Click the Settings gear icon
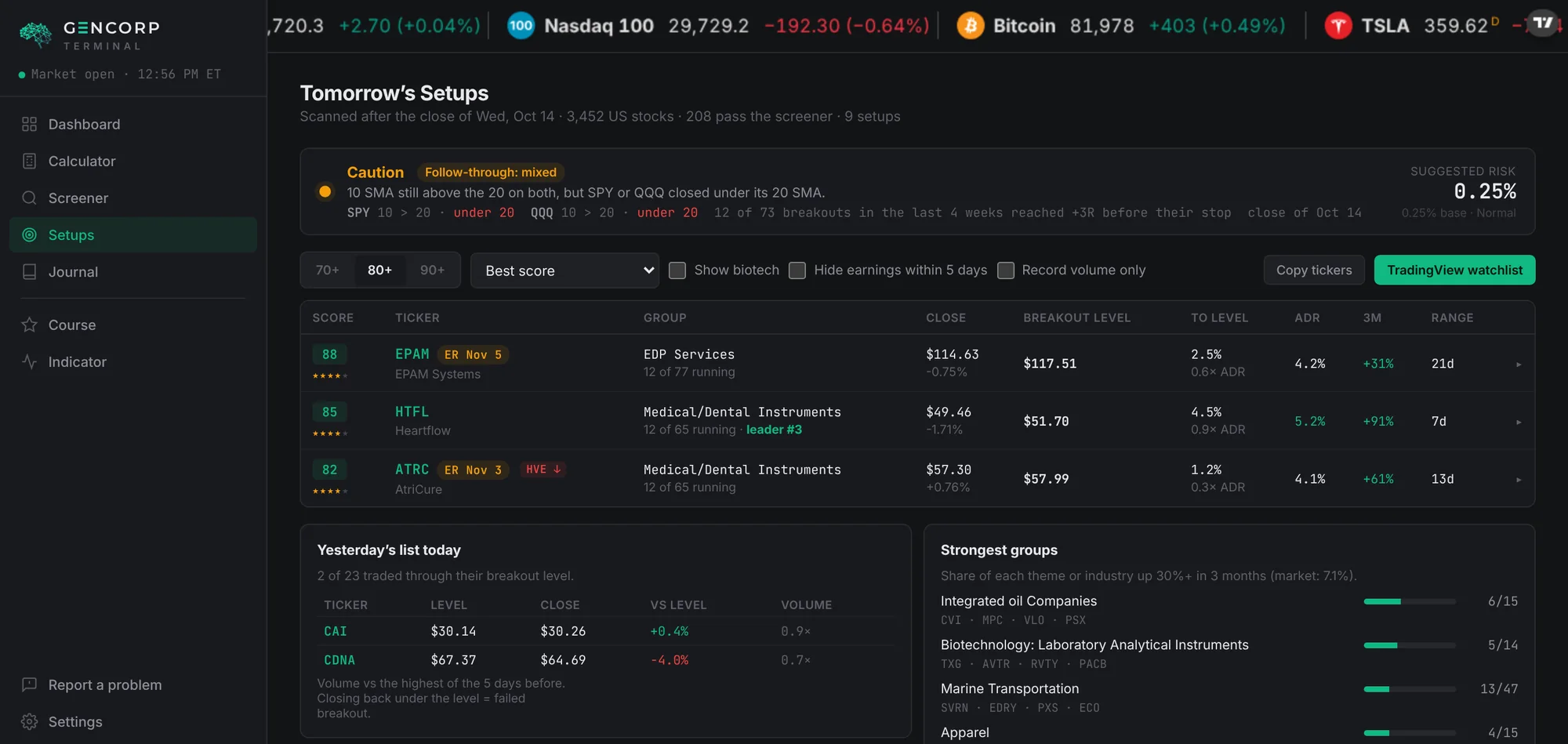 point(29,721)
